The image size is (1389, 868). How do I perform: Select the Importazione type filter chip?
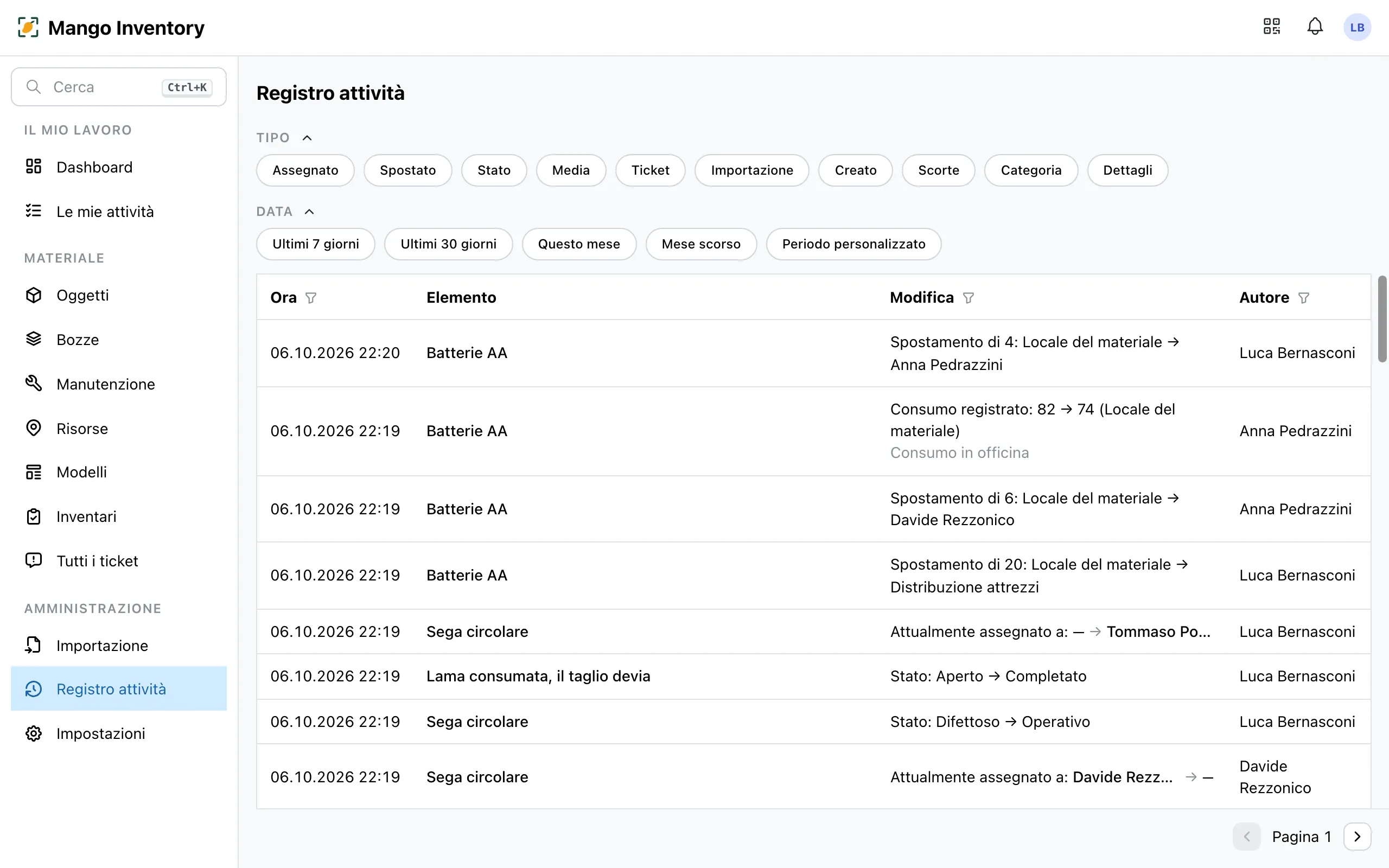752,170
